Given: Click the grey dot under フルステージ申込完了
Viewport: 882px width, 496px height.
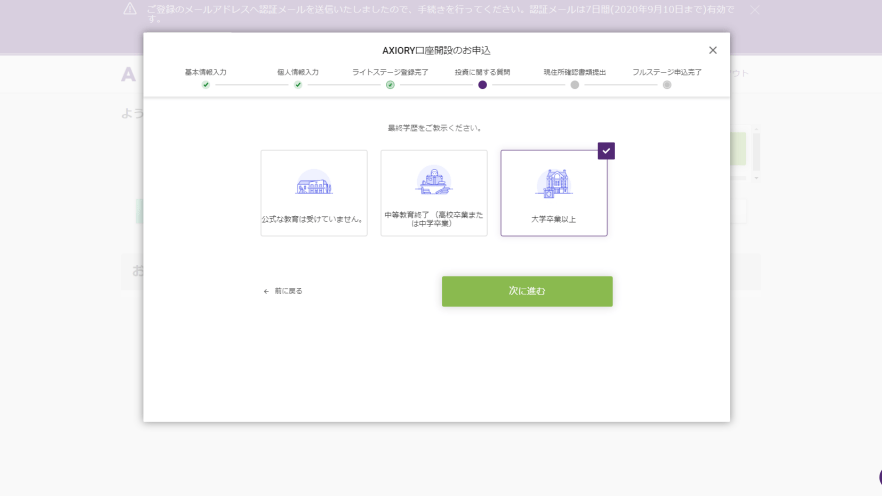Looking at the screenshot, I should 667,85.
